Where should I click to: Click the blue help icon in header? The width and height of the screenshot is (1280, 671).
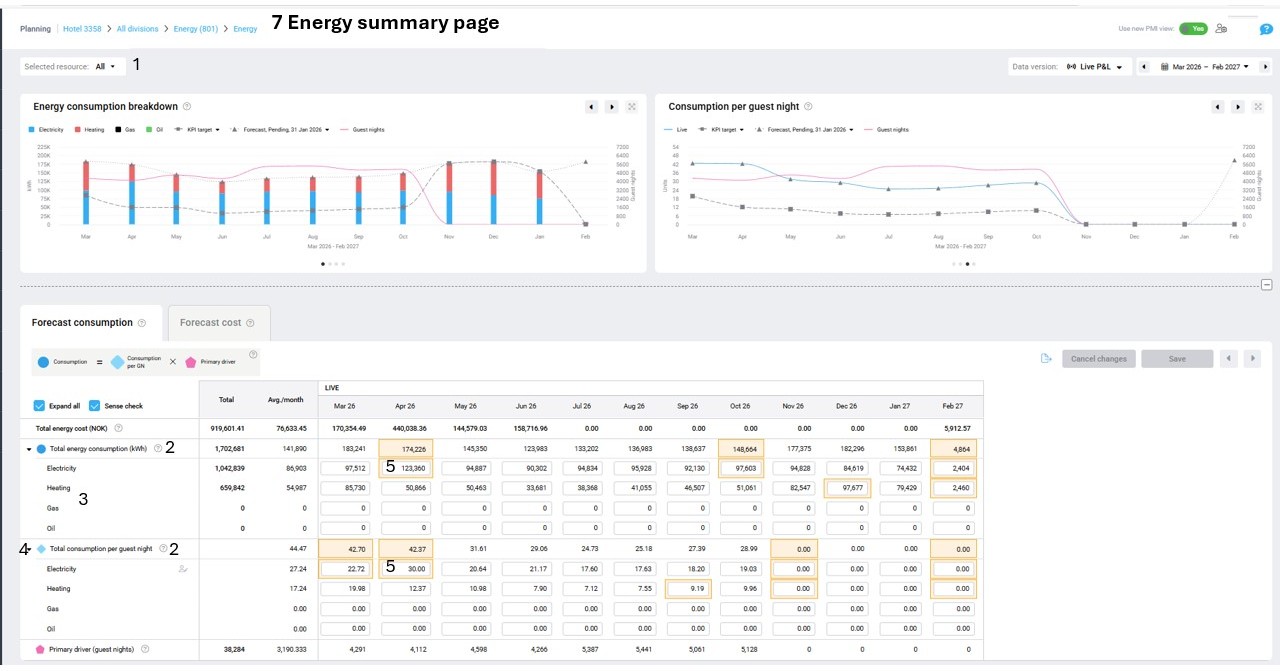click(1266, 29)
